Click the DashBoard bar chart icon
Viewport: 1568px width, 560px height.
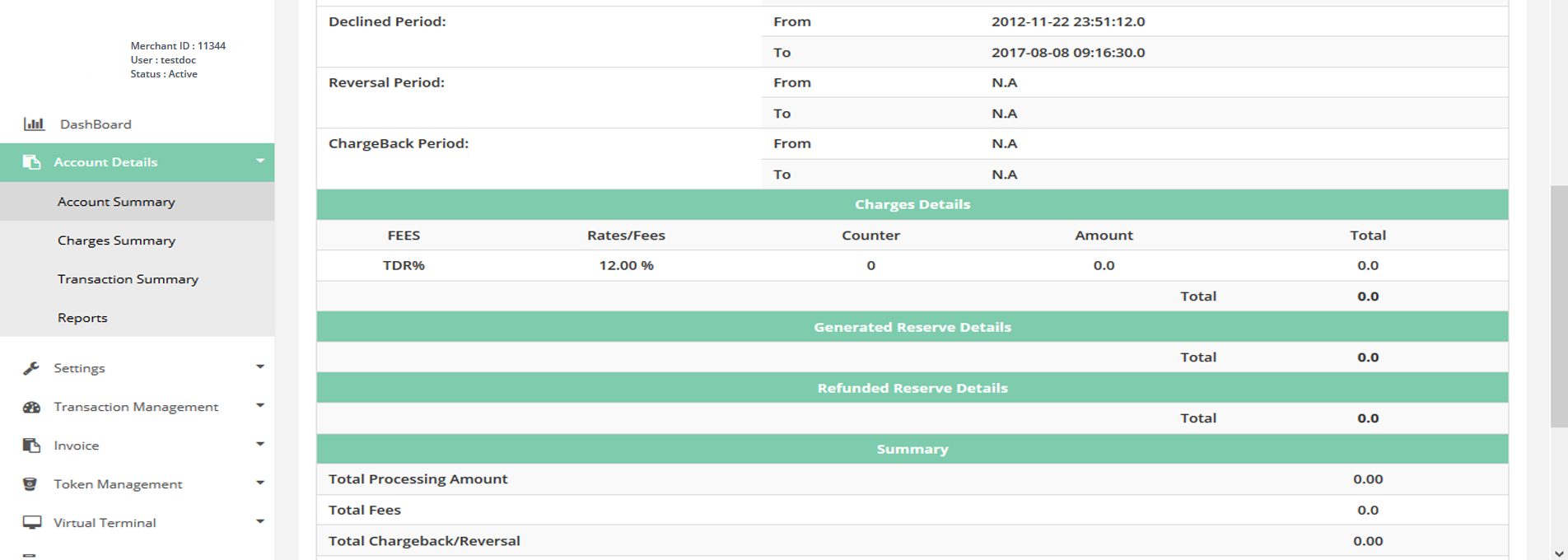[34, 124]
